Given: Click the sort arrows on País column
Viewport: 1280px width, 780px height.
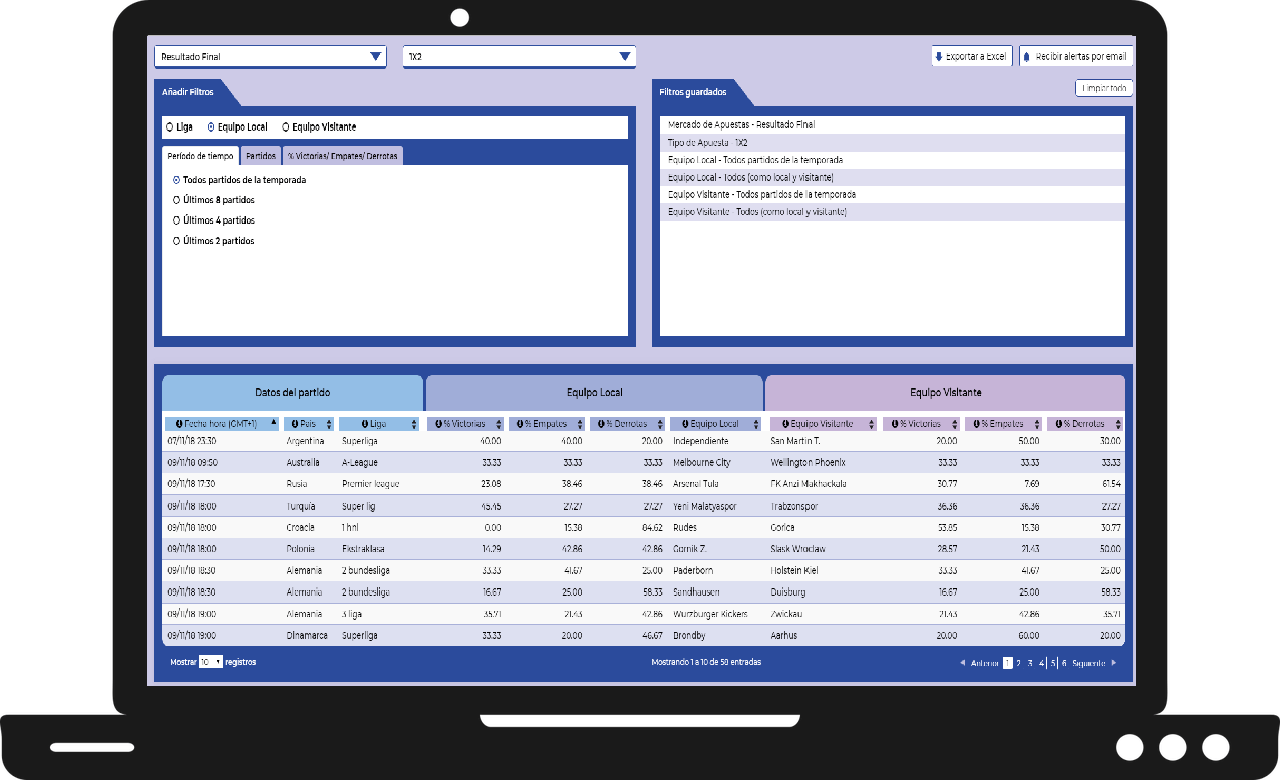Looking at the screenshot, I should coord(329,424).
